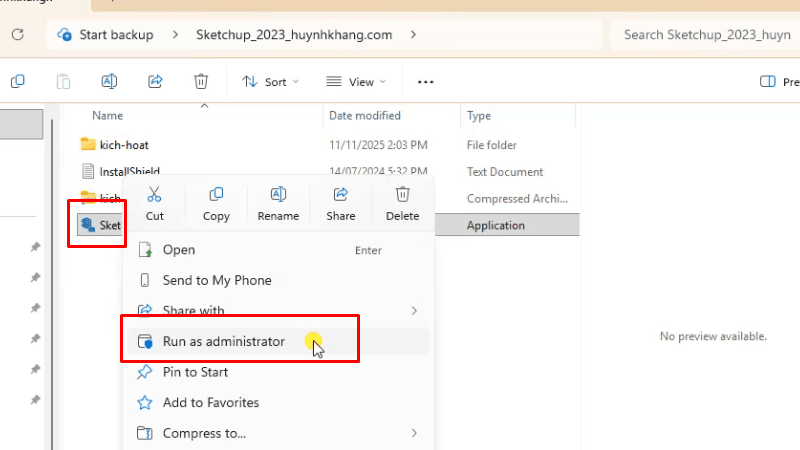Image resolution: width=800 pixels, height=450 pixels.
Task: Click the Sketchup application icon
Action: tap(88, 225)
